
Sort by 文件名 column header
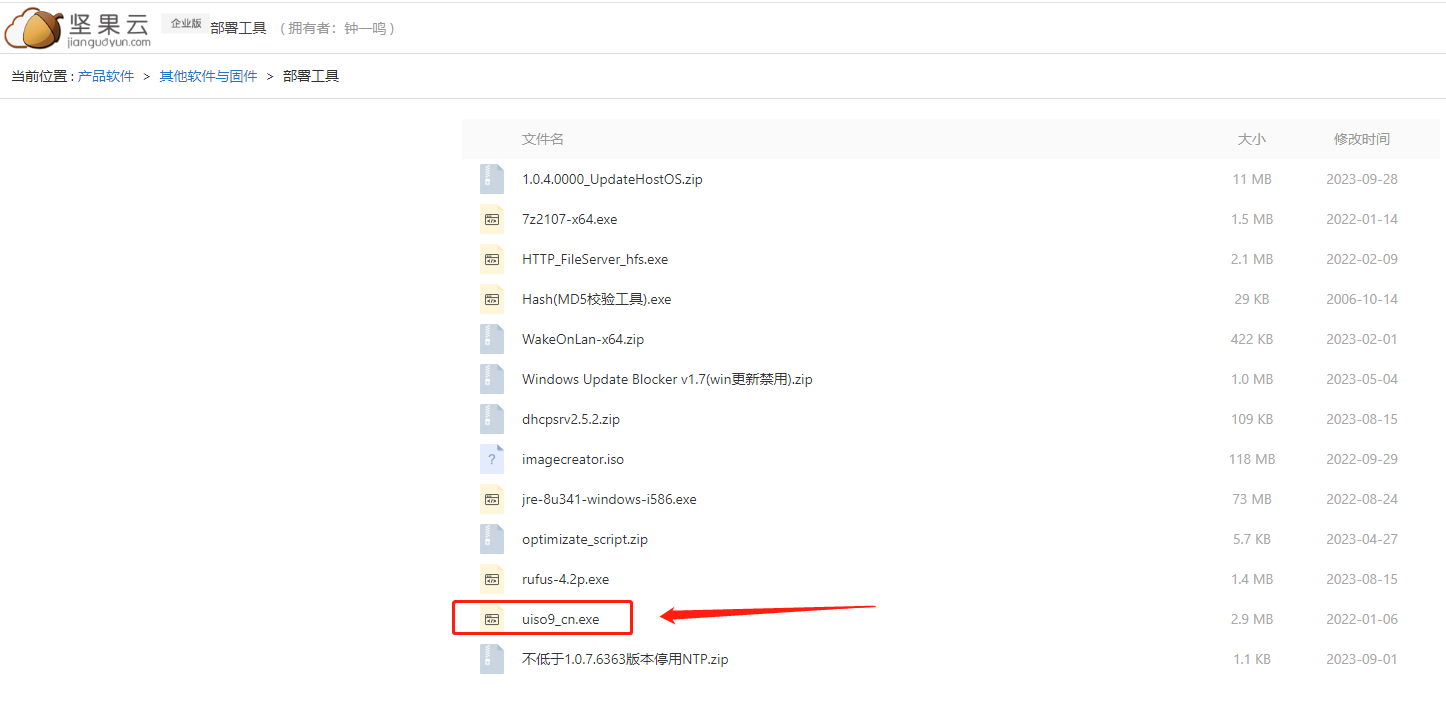coord(543,139)
